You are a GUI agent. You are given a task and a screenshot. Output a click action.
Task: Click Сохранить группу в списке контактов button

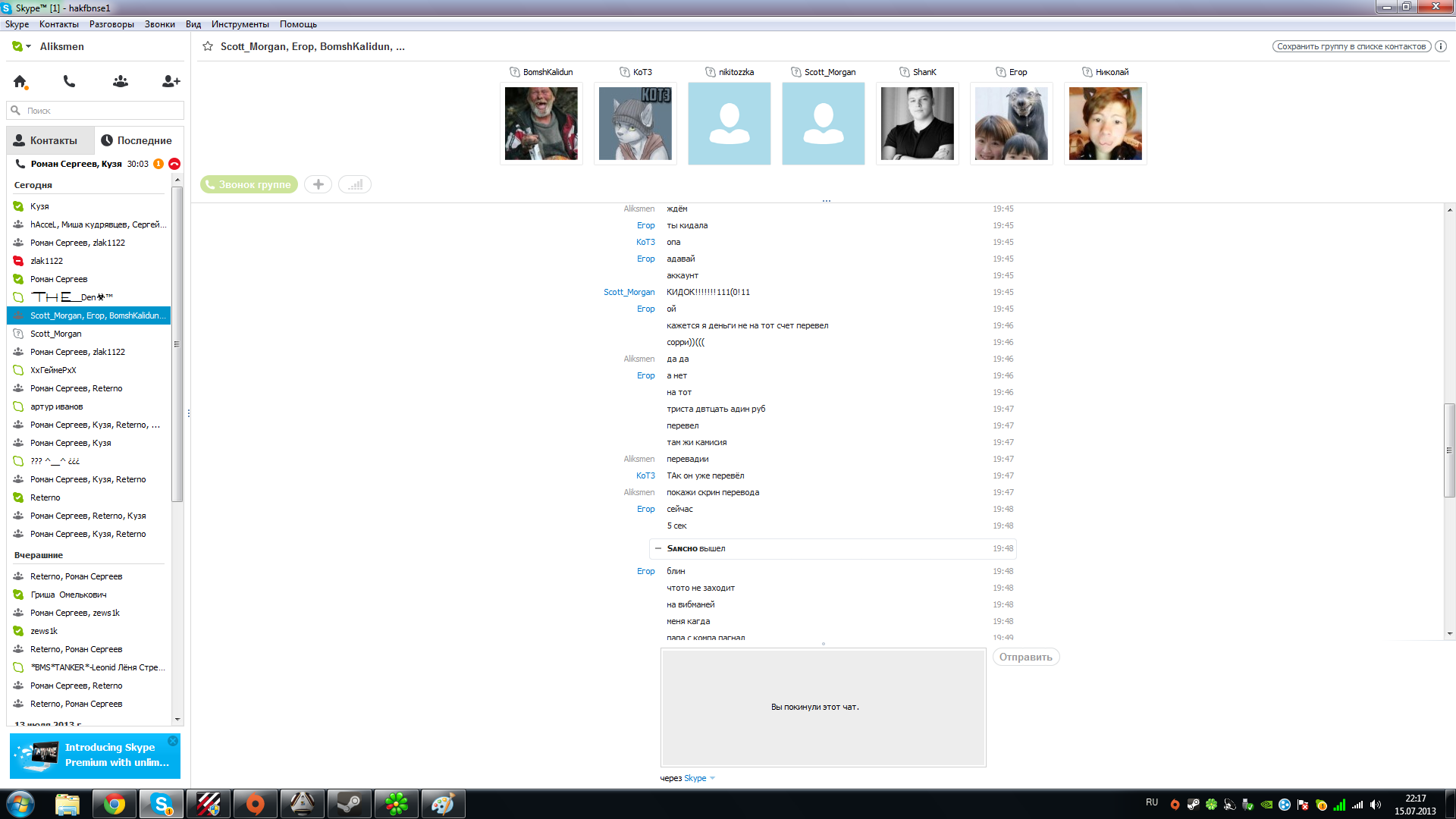point(1351,46)
